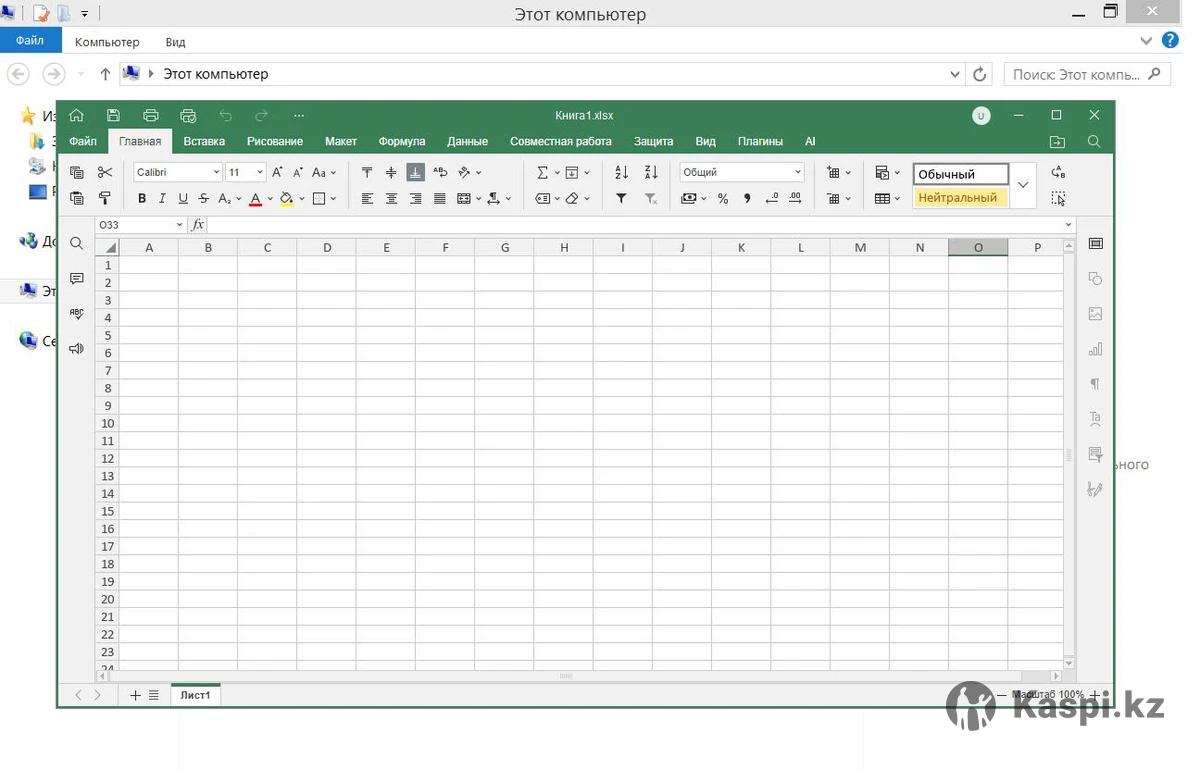Open the Формула tab
1200x770 pixels.
tap(402, 141)
